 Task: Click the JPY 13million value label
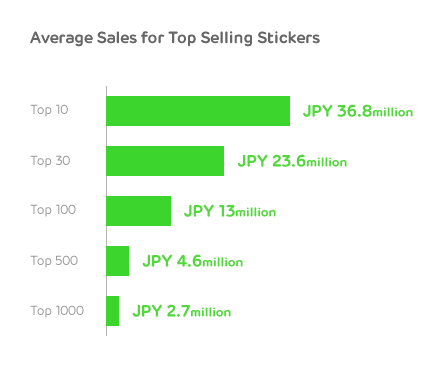(x=230, y=211)
